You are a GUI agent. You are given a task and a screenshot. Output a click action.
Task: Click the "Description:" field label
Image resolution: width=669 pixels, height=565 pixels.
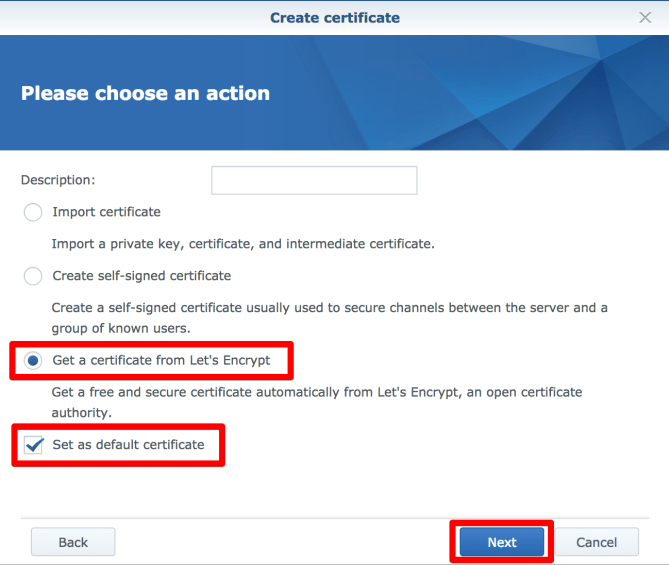point(58,180)
